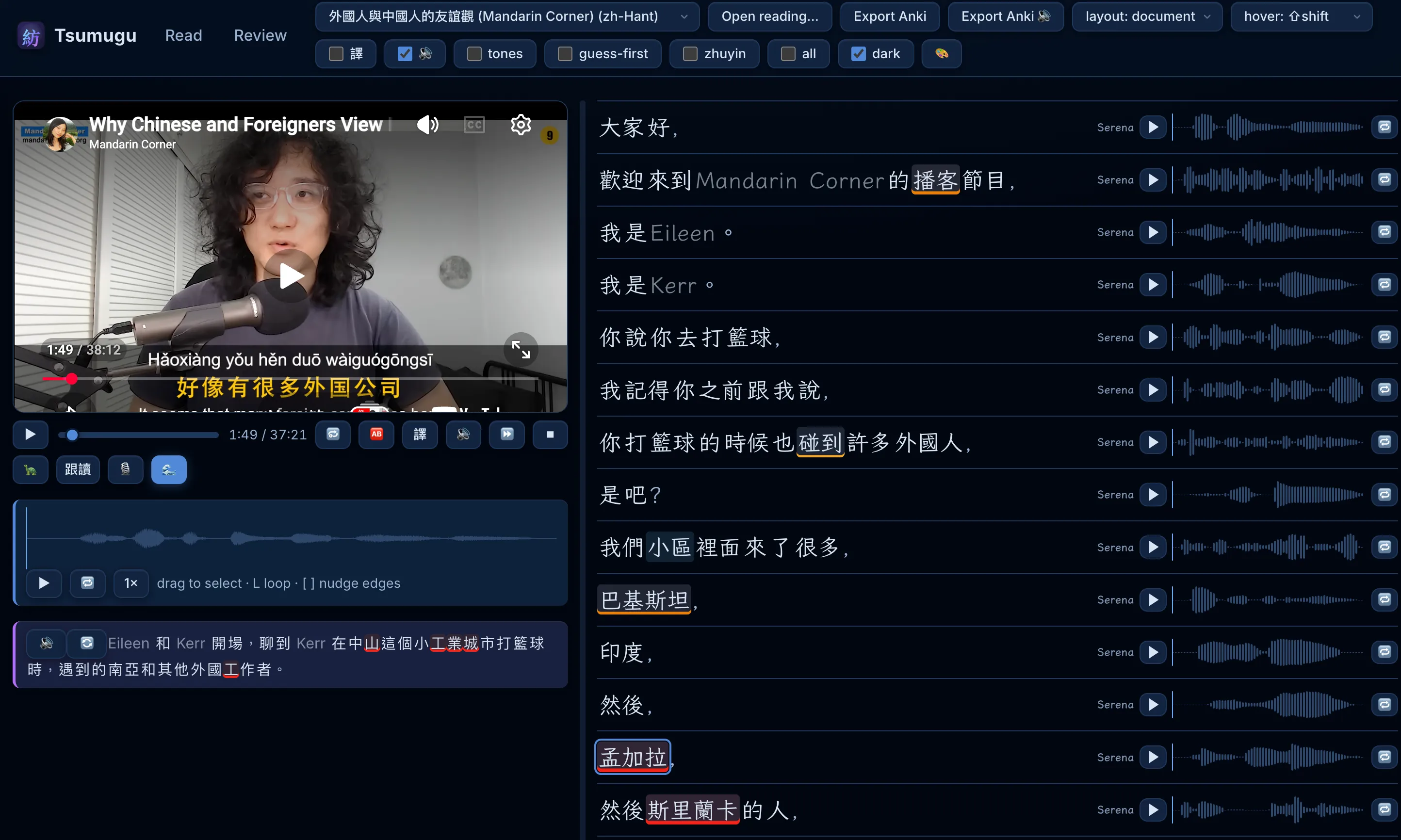This screenshot has width=1401, height=840.
Task: Toggle the AB repeat button
Action: coord(376,435)
